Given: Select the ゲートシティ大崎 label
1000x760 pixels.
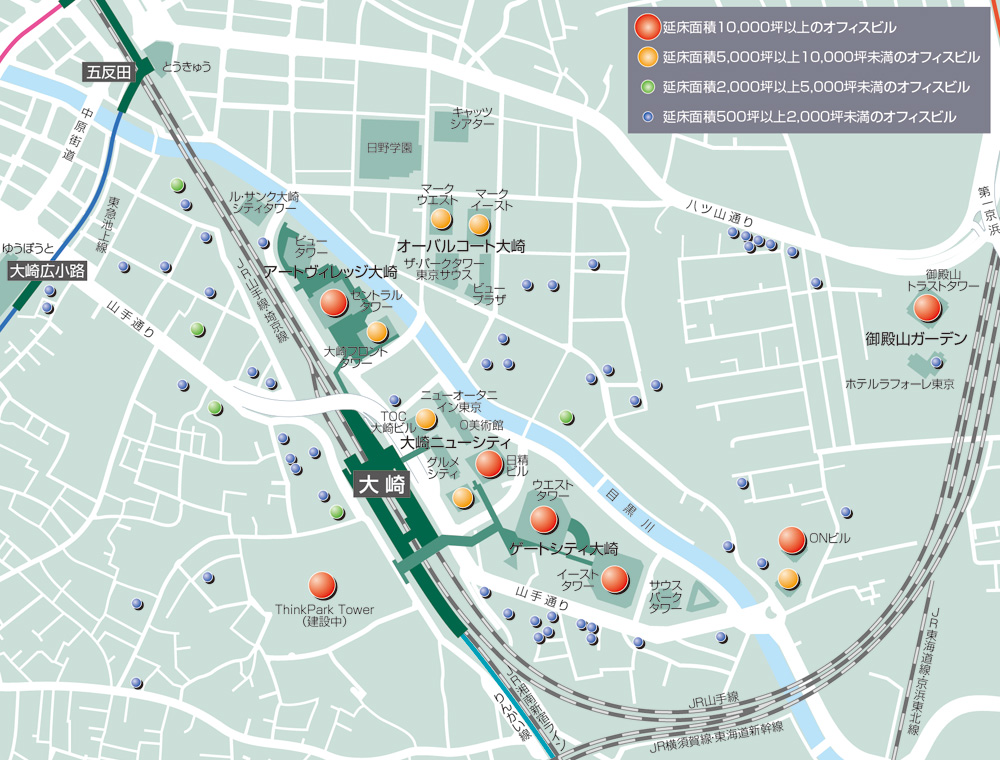Looking at the screenshot, I should point(564,548).
